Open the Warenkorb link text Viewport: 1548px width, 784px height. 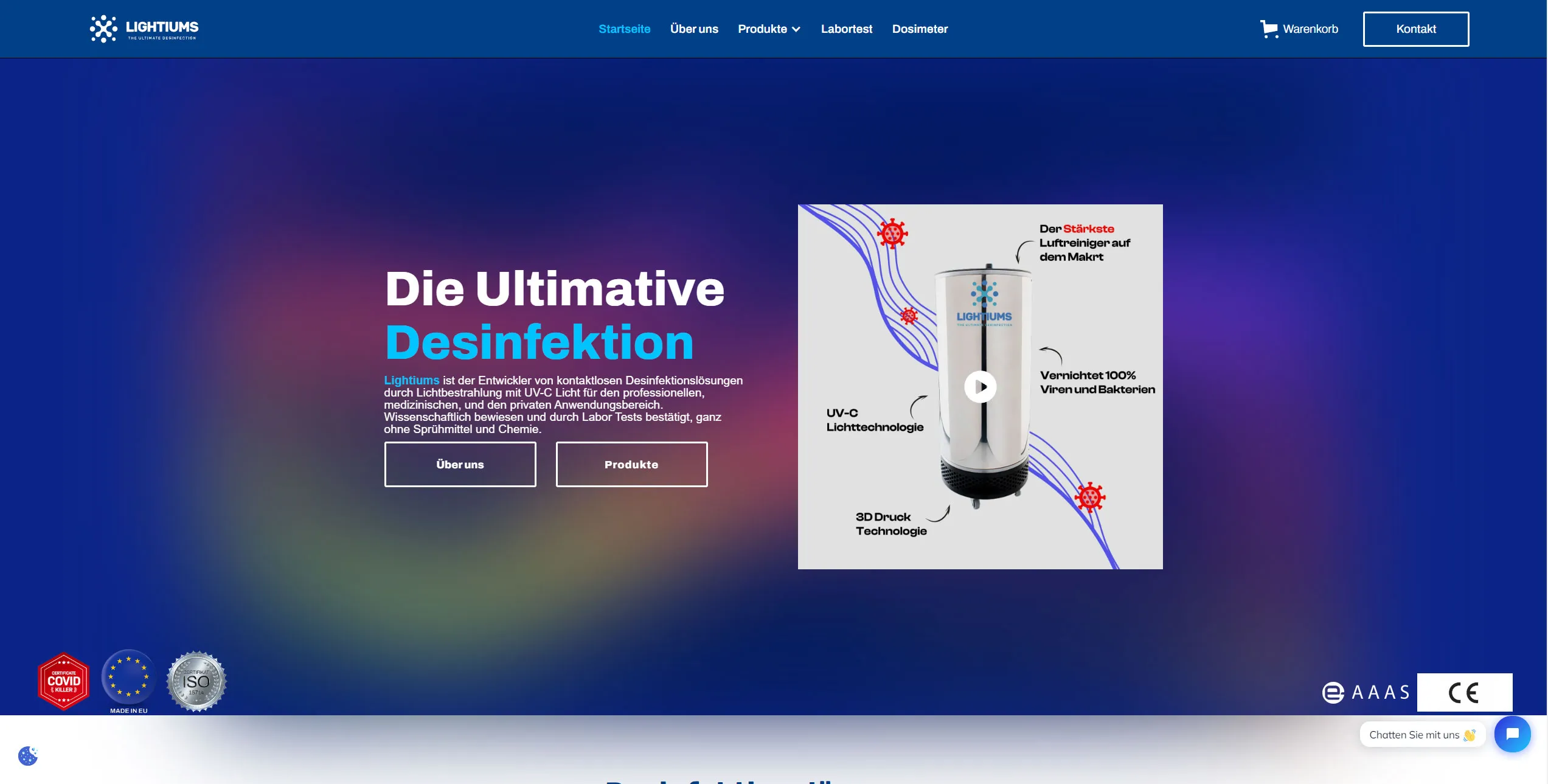point(1310,29)
